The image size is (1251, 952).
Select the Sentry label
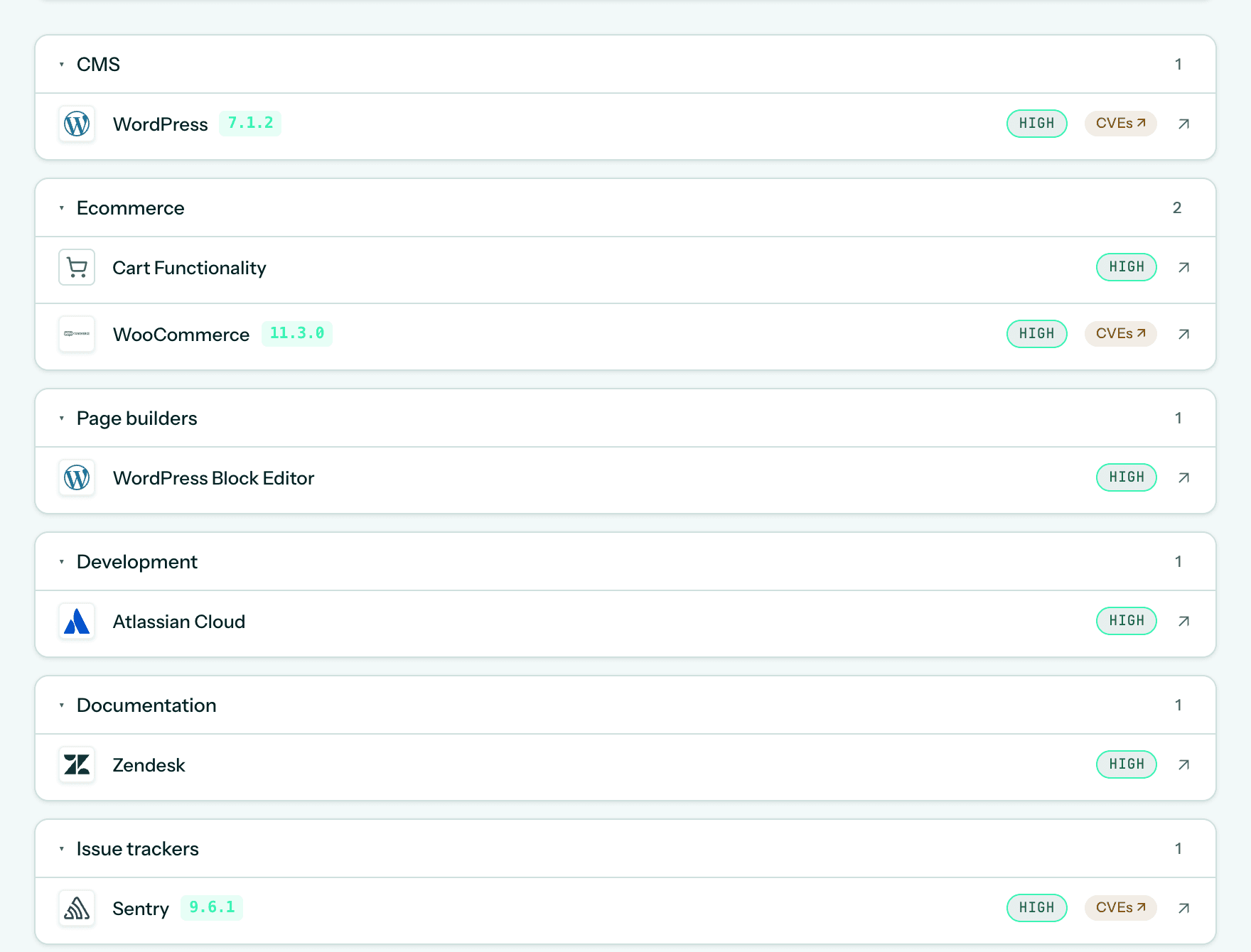[141, 909]
